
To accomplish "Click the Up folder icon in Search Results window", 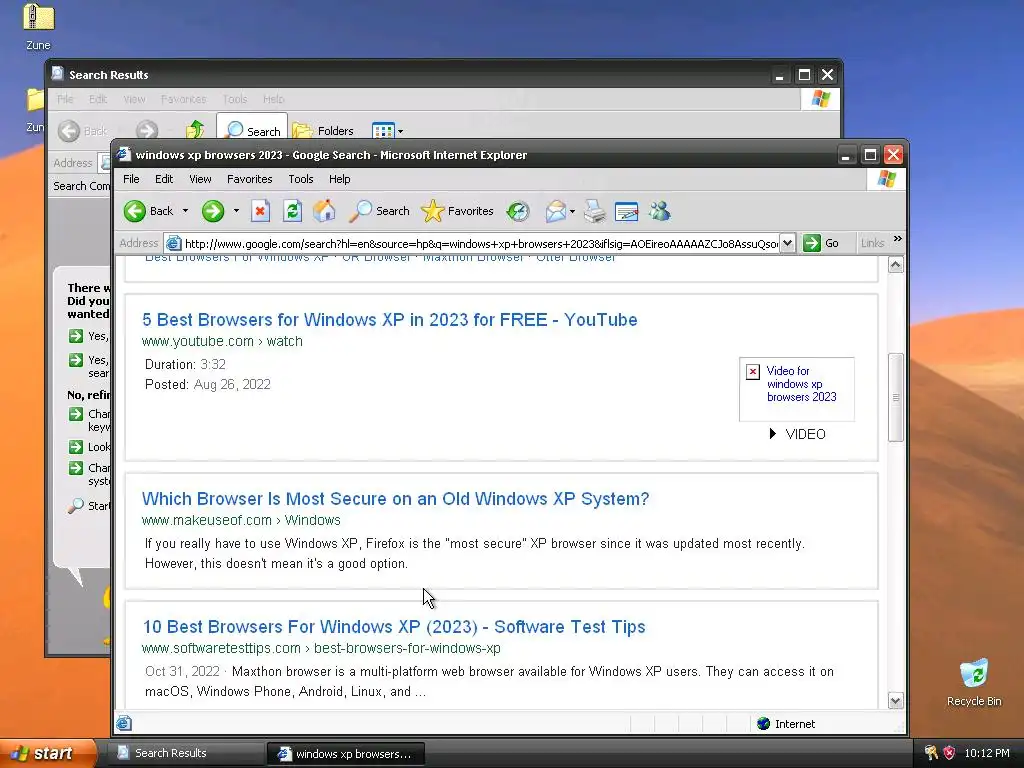I will coord(195,130).
